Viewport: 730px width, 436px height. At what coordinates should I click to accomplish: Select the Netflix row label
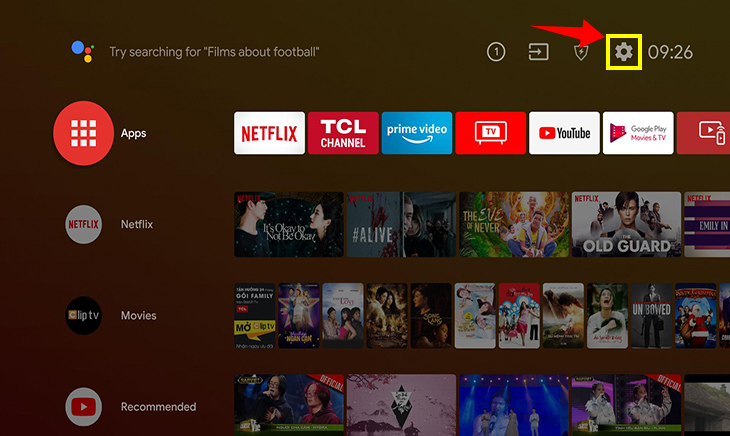pos(137,224)
